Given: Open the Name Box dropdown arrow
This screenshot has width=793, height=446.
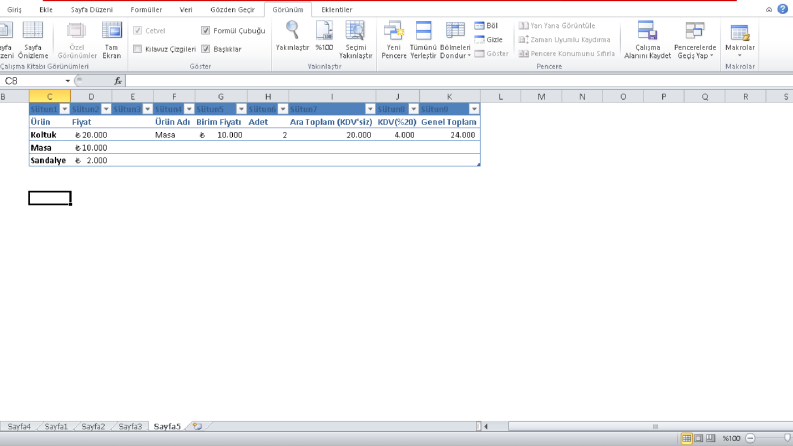Looking at the screenshot, I should coord(67,81).
